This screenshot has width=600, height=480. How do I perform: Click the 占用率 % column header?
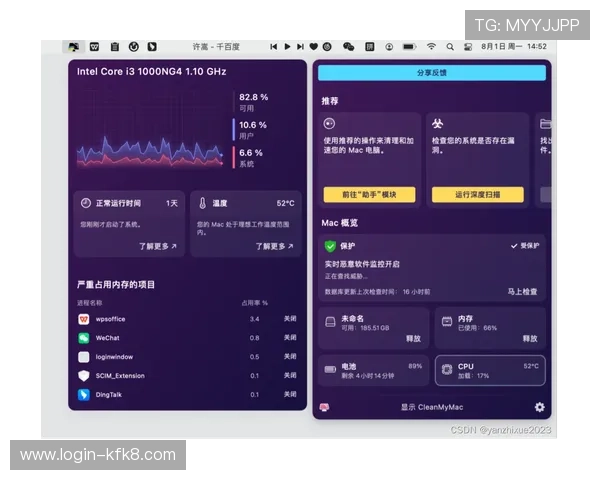coord(254,303)
